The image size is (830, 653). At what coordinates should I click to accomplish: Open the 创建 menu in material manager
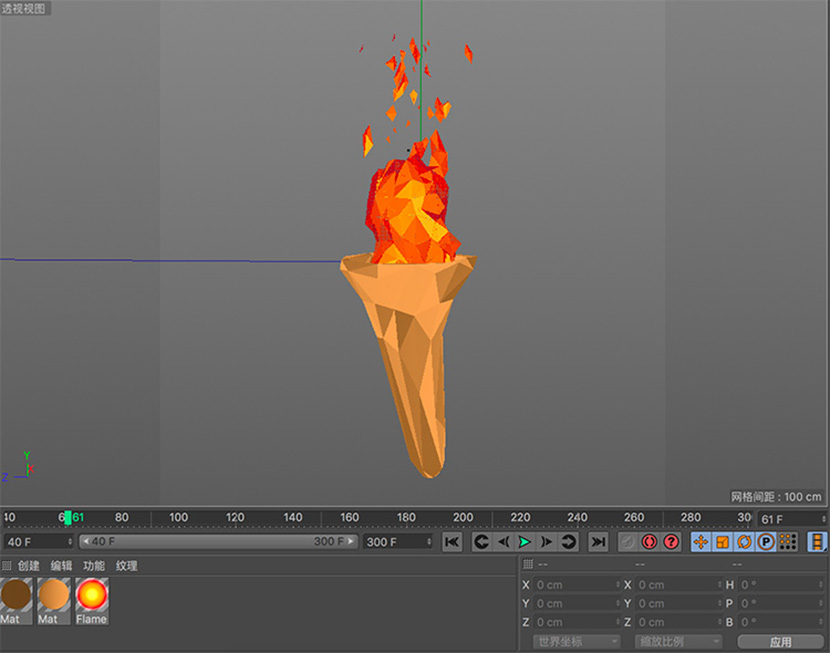click(28, 566)
